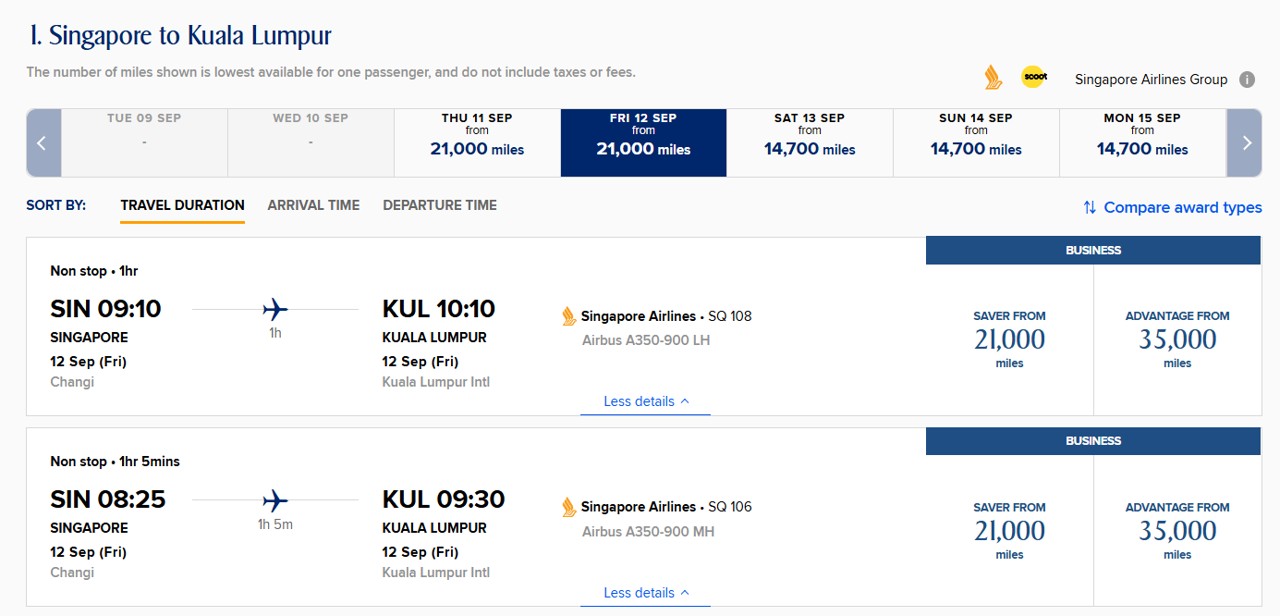Click airline logo beside SQ 106
Viewport: 1280px width, 616px height.
[x=569, y=508]
